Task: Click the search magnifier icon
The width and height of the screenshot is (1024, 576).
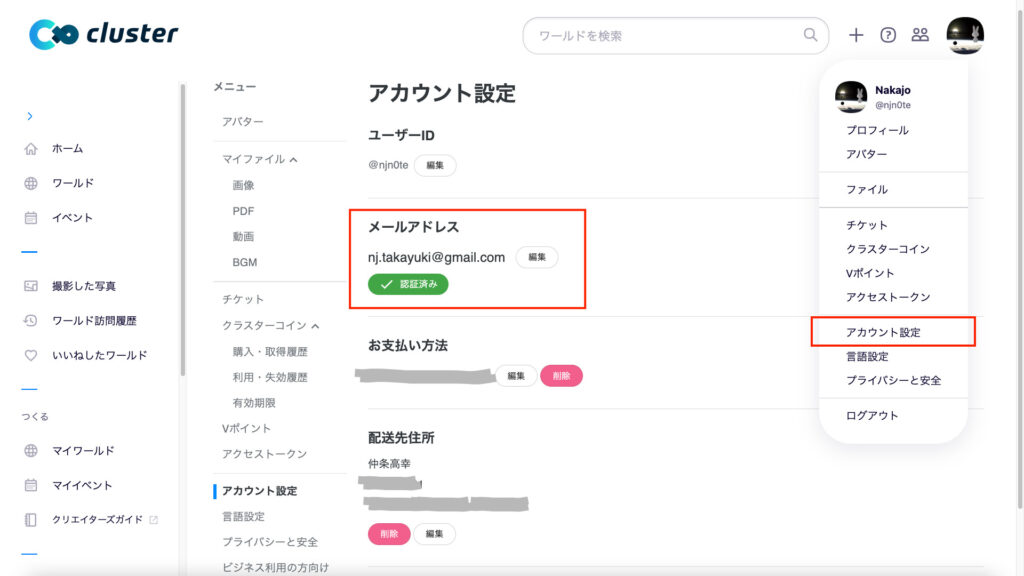Action: click(810, 35)
